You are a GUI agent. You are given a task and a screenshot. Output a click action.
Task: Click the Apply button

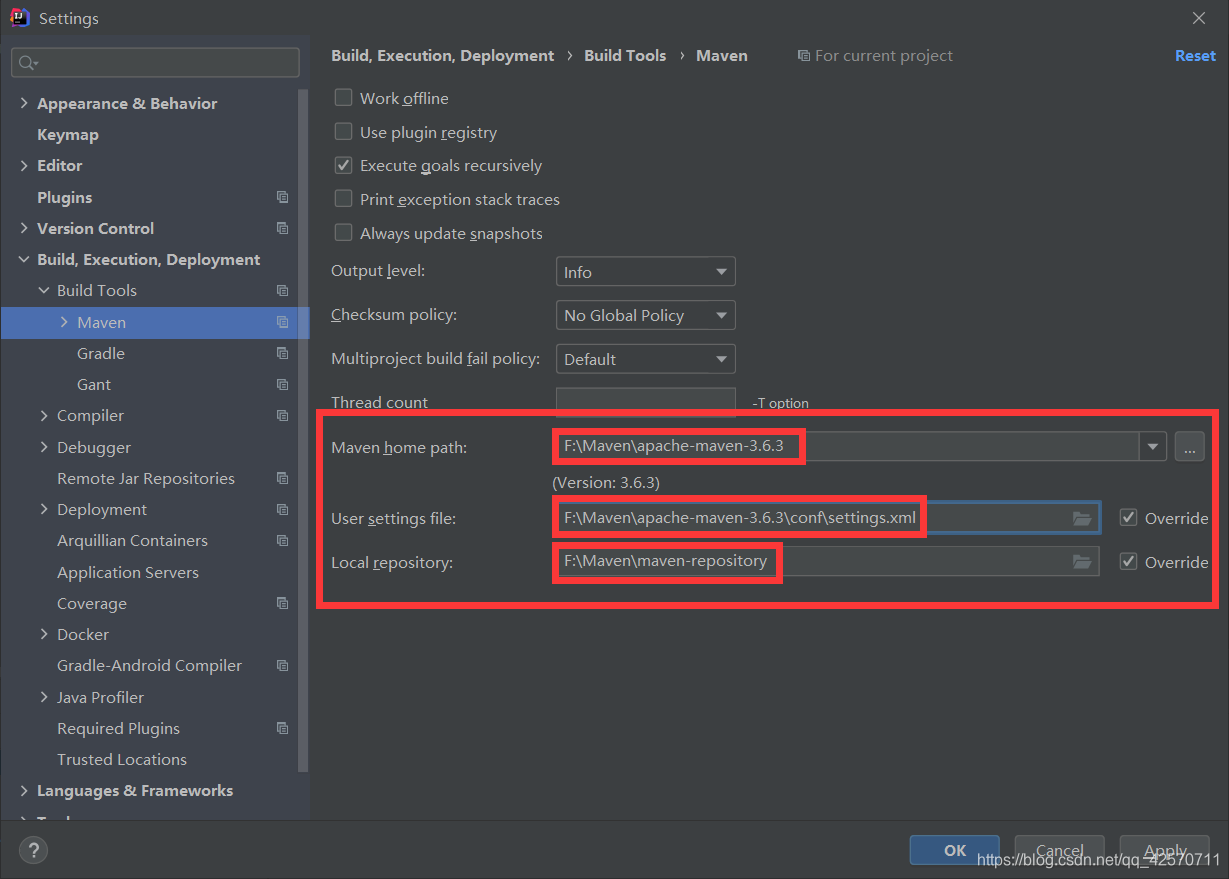1165,850
